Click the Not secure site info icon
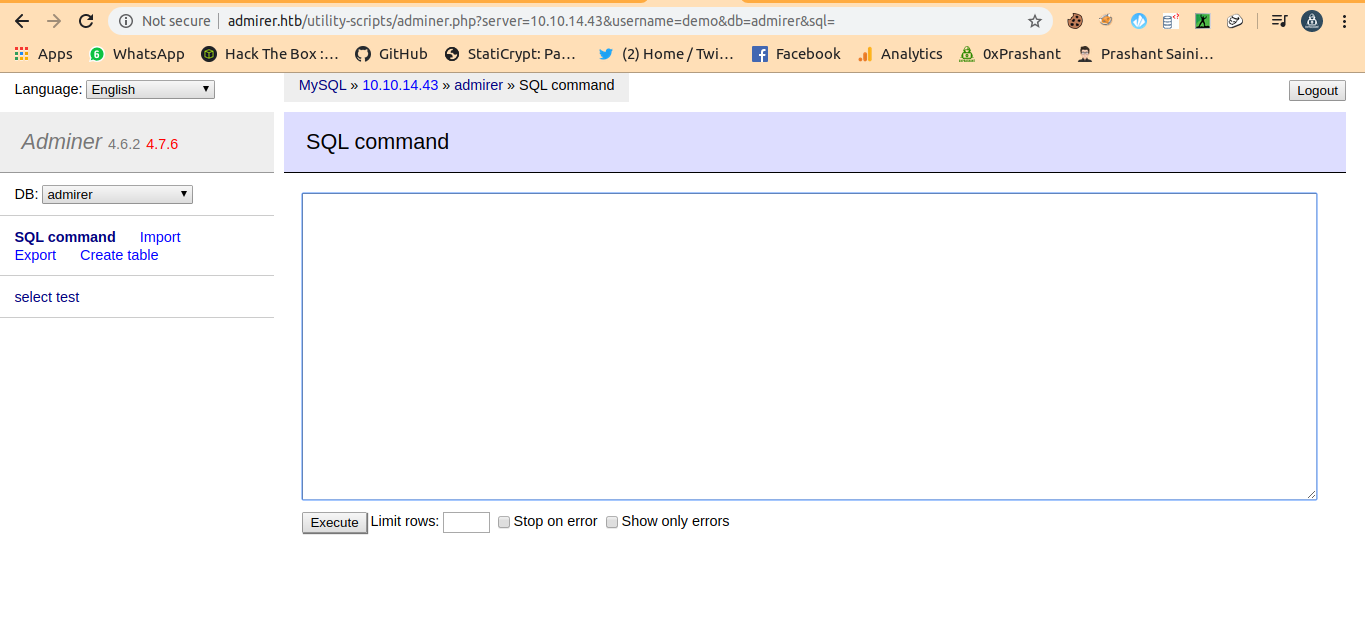This screenshot has width=1365, height=631. pos(126,21)
